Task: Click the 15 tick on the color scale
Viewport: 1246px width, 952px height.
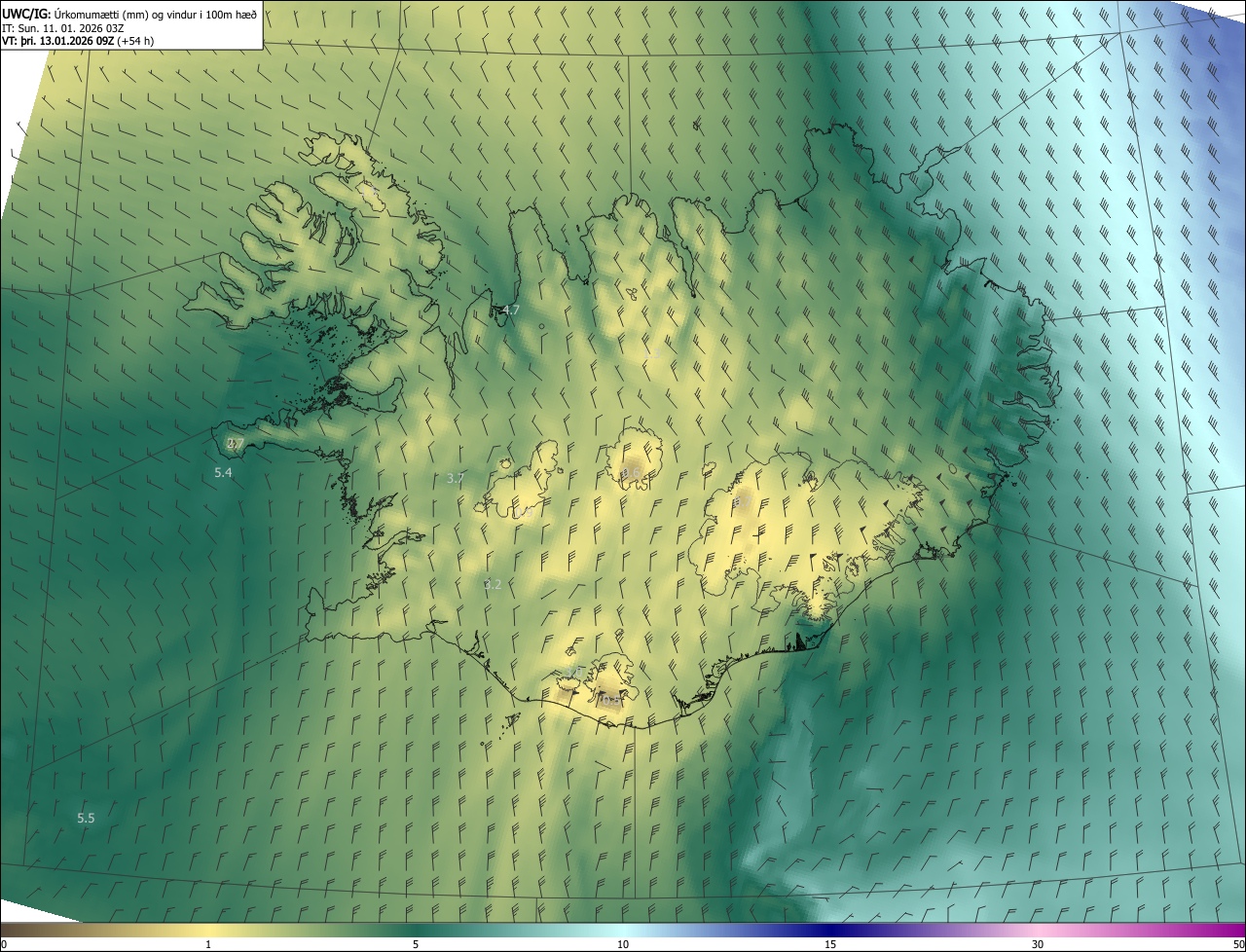Action: click(x=830, y=945)
